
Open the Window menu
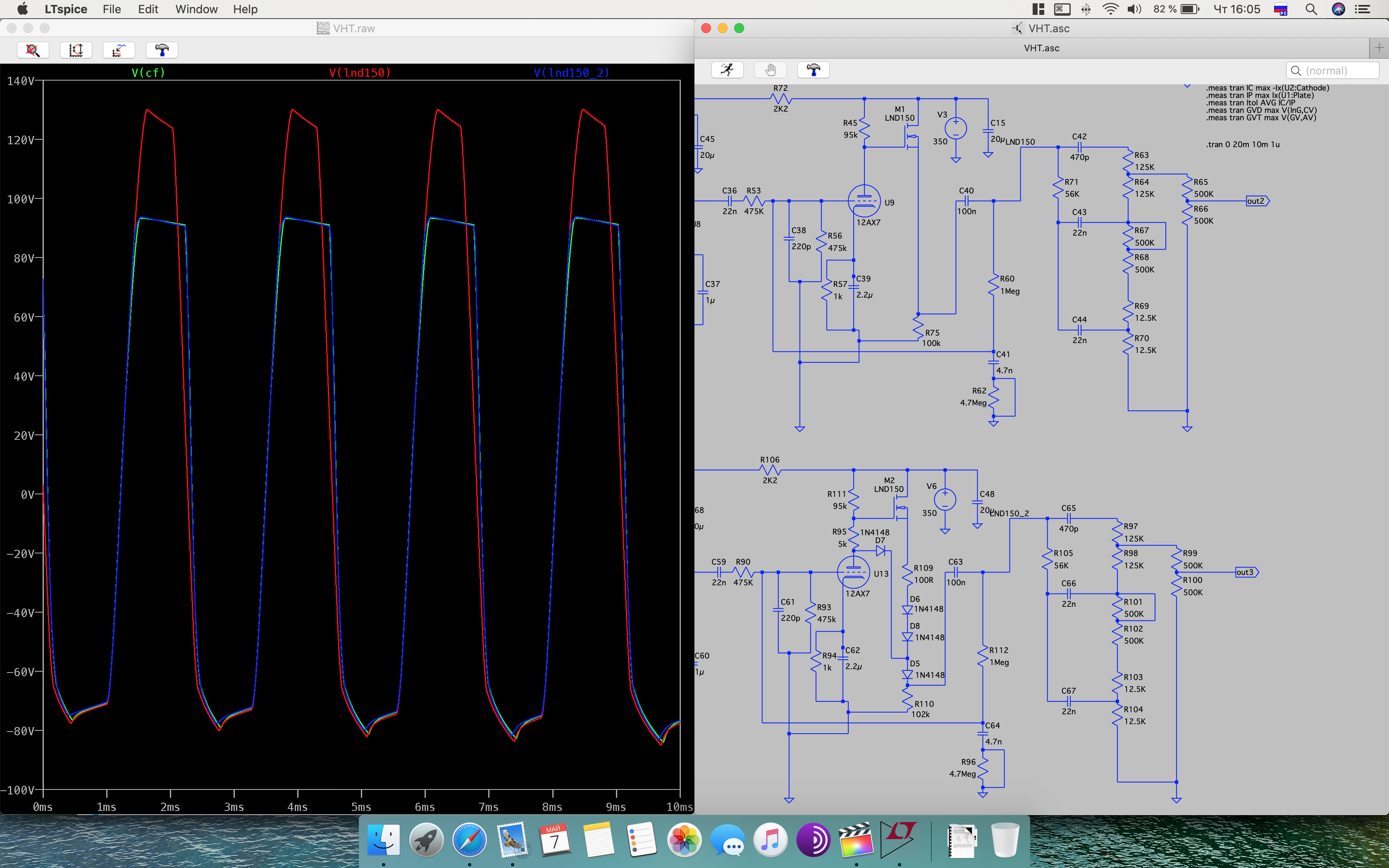pos(196,9)
